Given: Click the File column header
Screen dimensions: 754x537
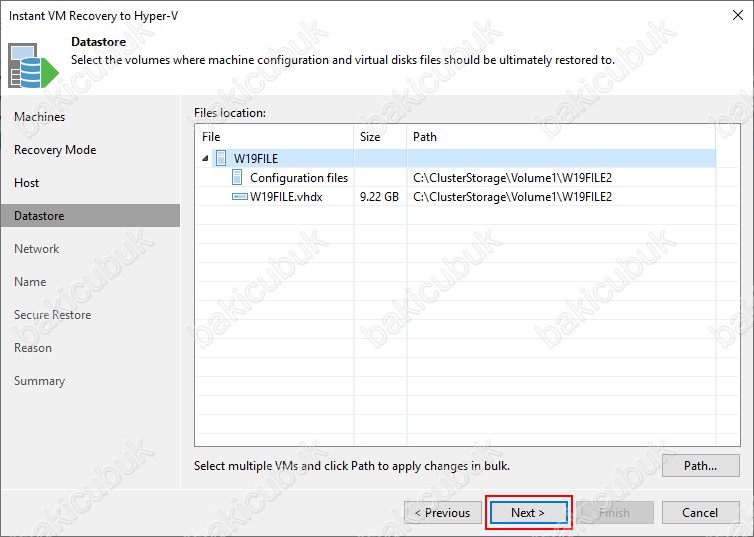Looking at the screenshot, I should tap(275, 137).
